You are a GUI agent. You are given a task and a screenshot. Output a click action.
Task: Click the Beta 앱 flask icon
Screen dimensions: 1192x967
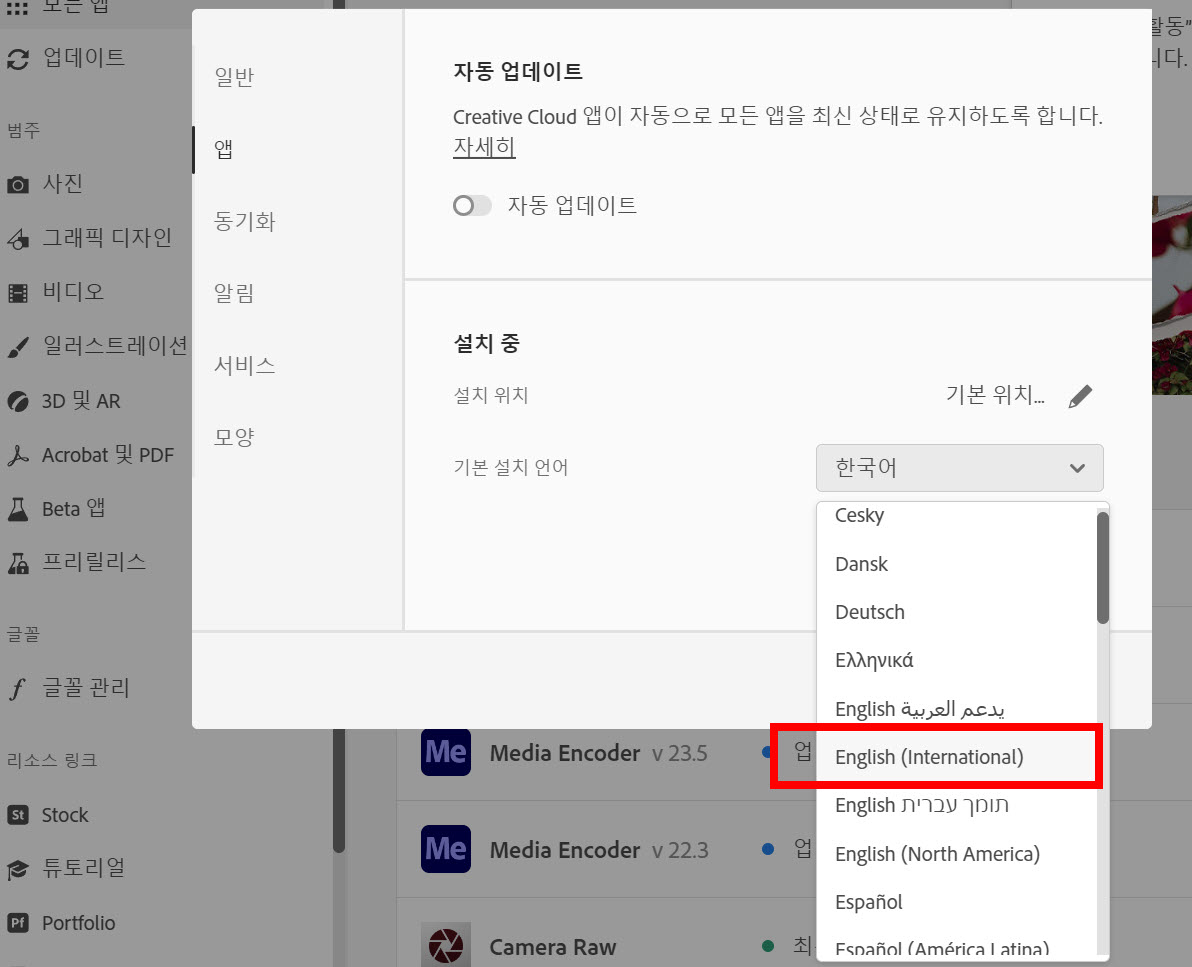coord(17,509)
